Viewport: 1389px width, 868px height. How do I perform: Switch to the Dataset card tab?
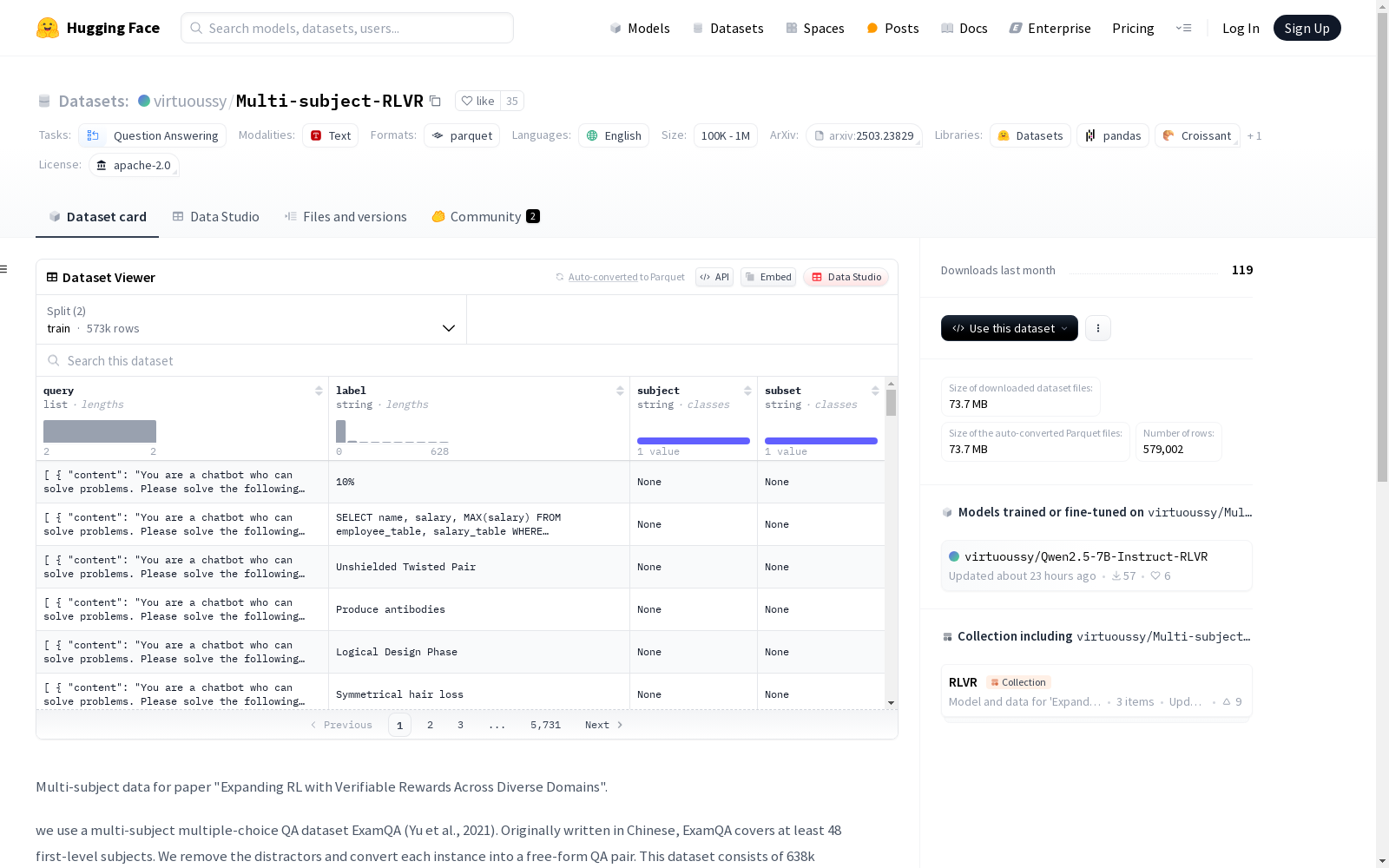[x=97, y=217]
